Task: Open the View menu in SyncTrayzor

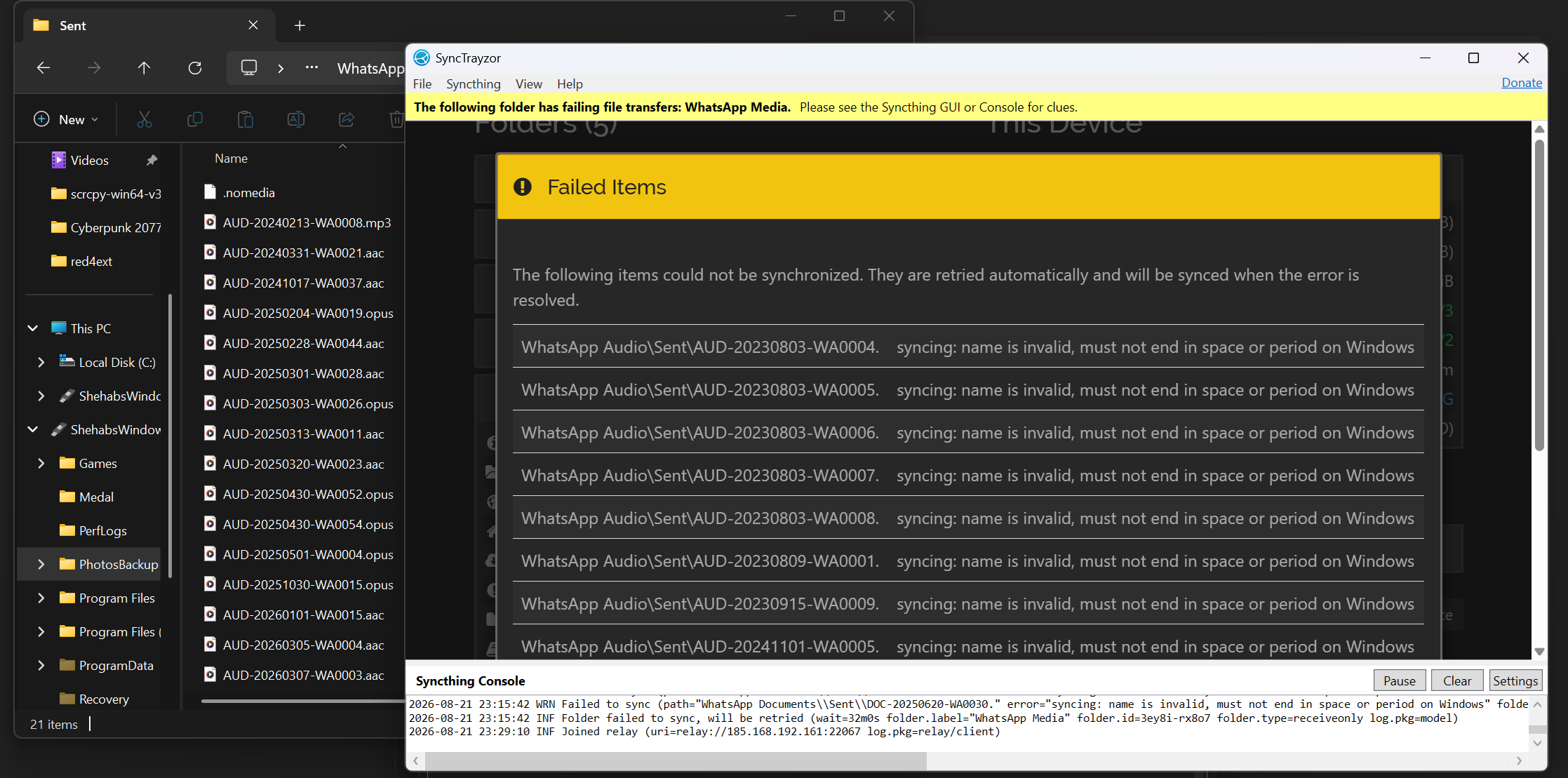Action: [529, 83]
